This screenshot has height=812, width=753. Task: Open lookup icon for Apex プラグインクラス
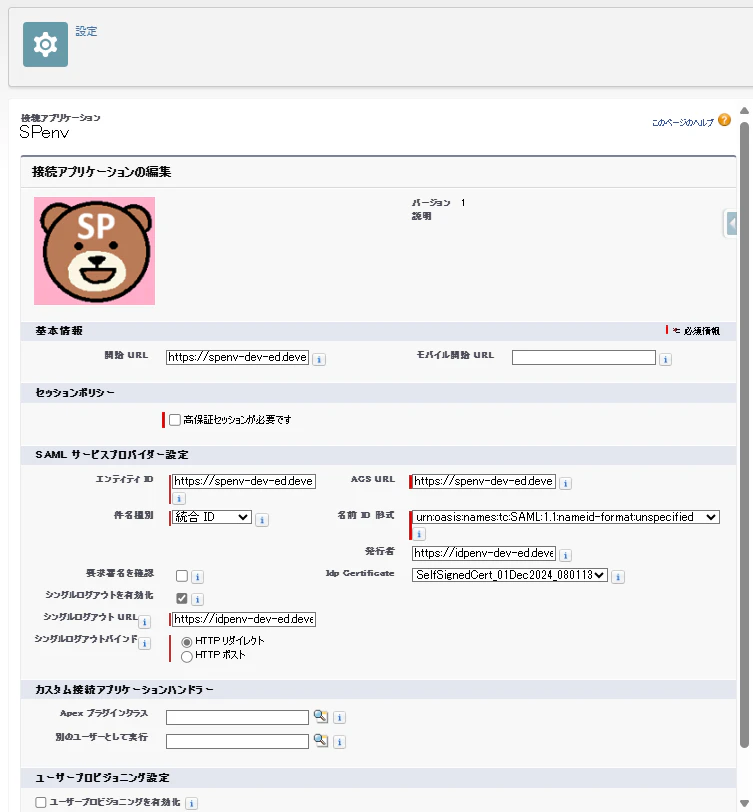[321, 716]
